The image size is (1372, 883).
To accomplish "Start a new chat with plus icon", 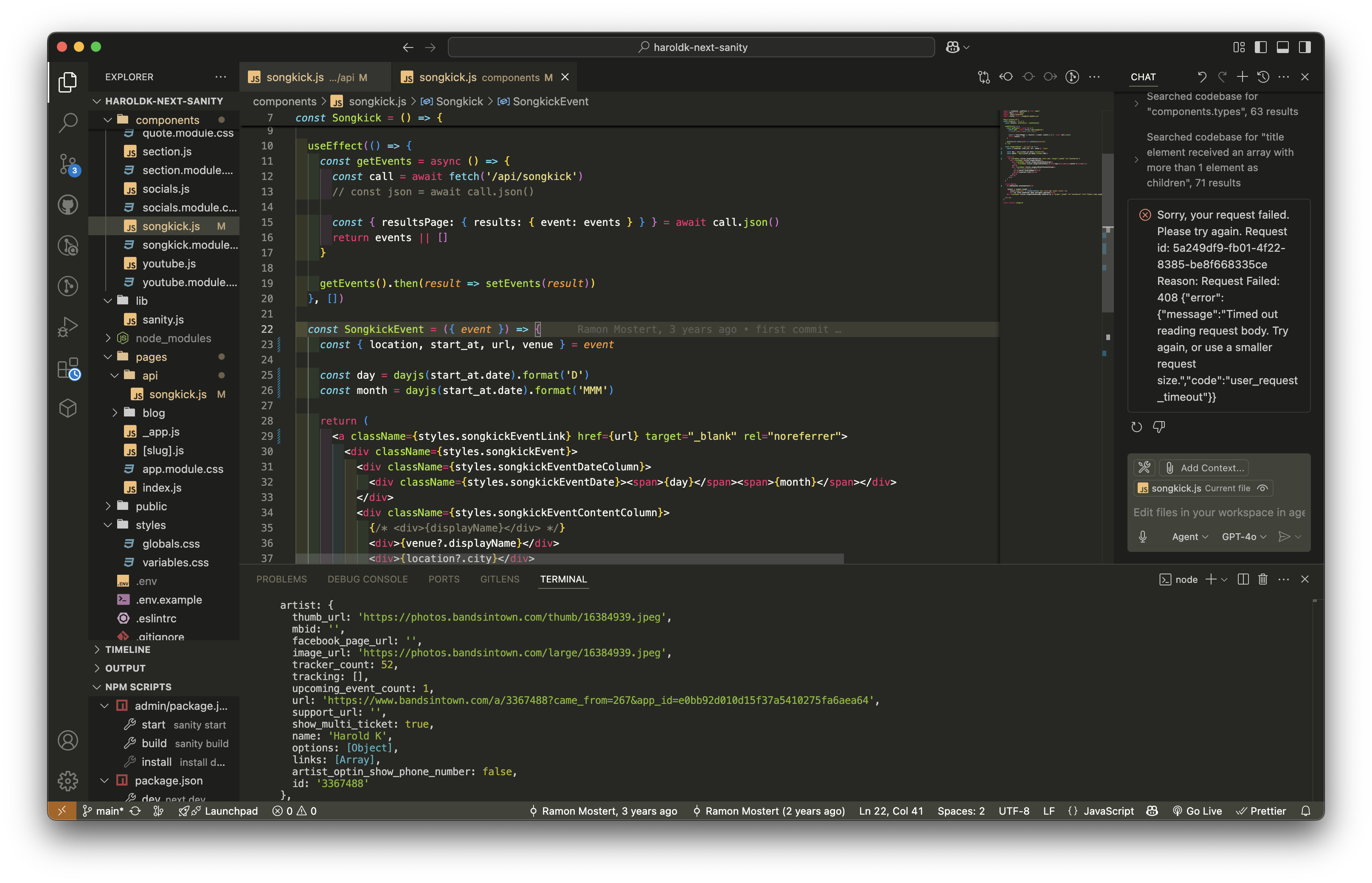I will [1242, 77].
